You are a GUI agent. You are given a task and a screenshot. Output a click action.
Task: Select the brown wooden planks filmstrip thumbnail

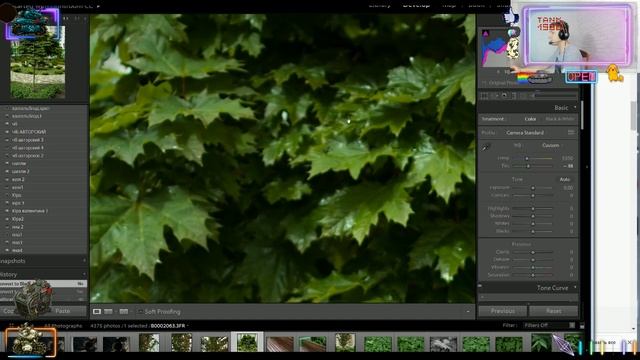pos(280,343)
